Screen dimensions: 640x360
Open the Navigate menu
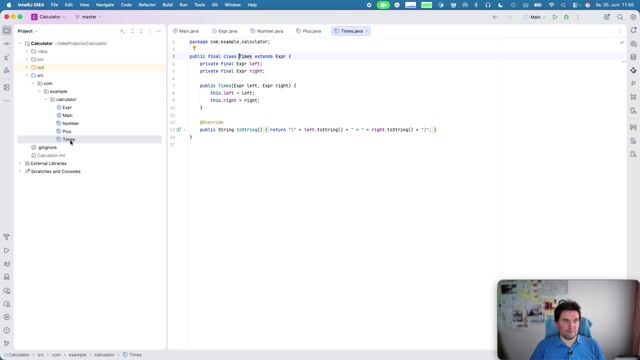pyautogui.click(x=105, y=5)
